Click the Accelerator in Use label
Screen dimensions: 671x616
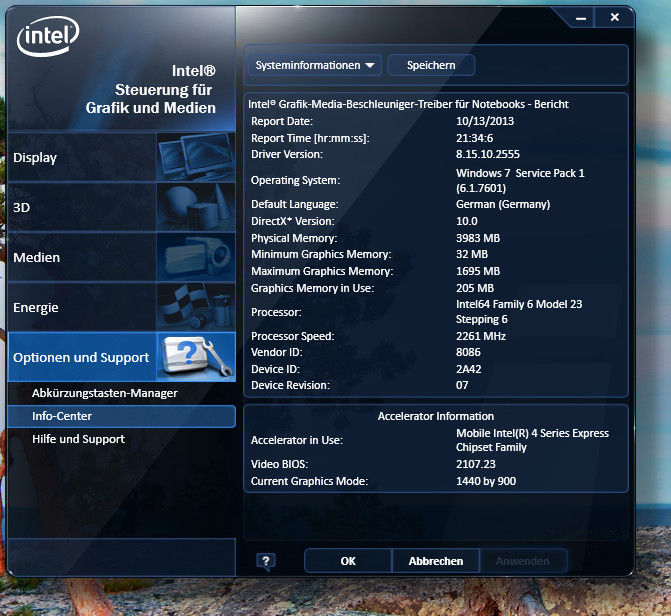(x=297, y=440)
